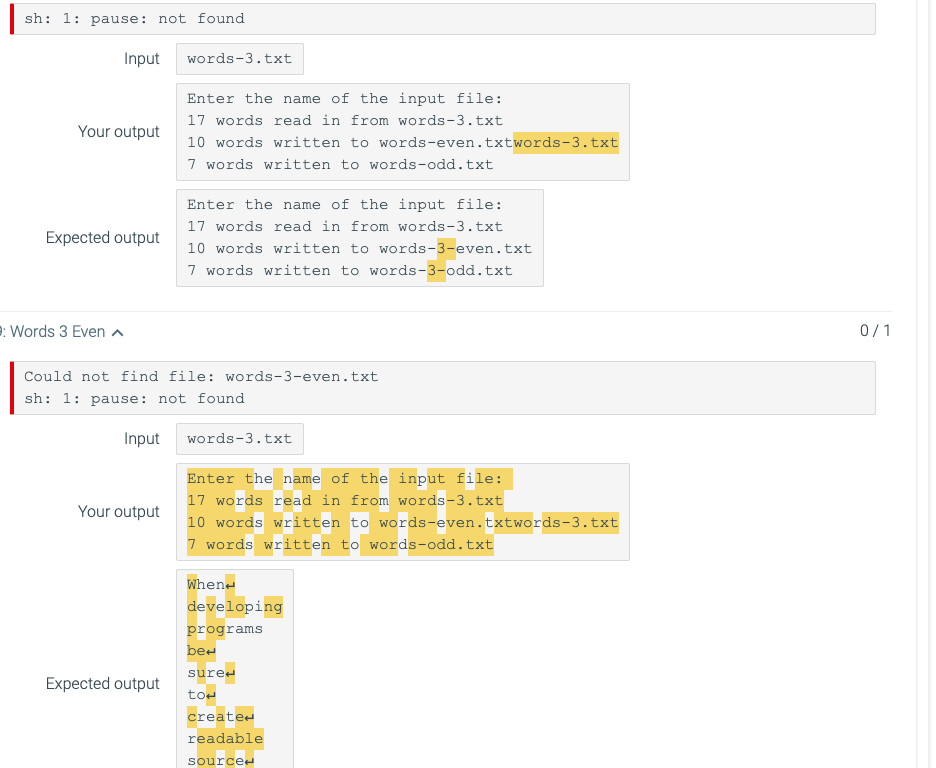Image resolution: width=936 pixels, height=768 pixels.
Task: Click the word When in expected output
Action: (x=205, y=583)
